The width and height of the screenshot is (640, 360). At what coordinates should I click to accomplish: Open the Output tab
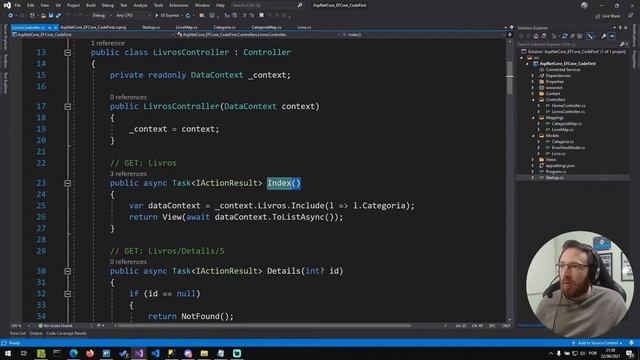click(36, 333)
